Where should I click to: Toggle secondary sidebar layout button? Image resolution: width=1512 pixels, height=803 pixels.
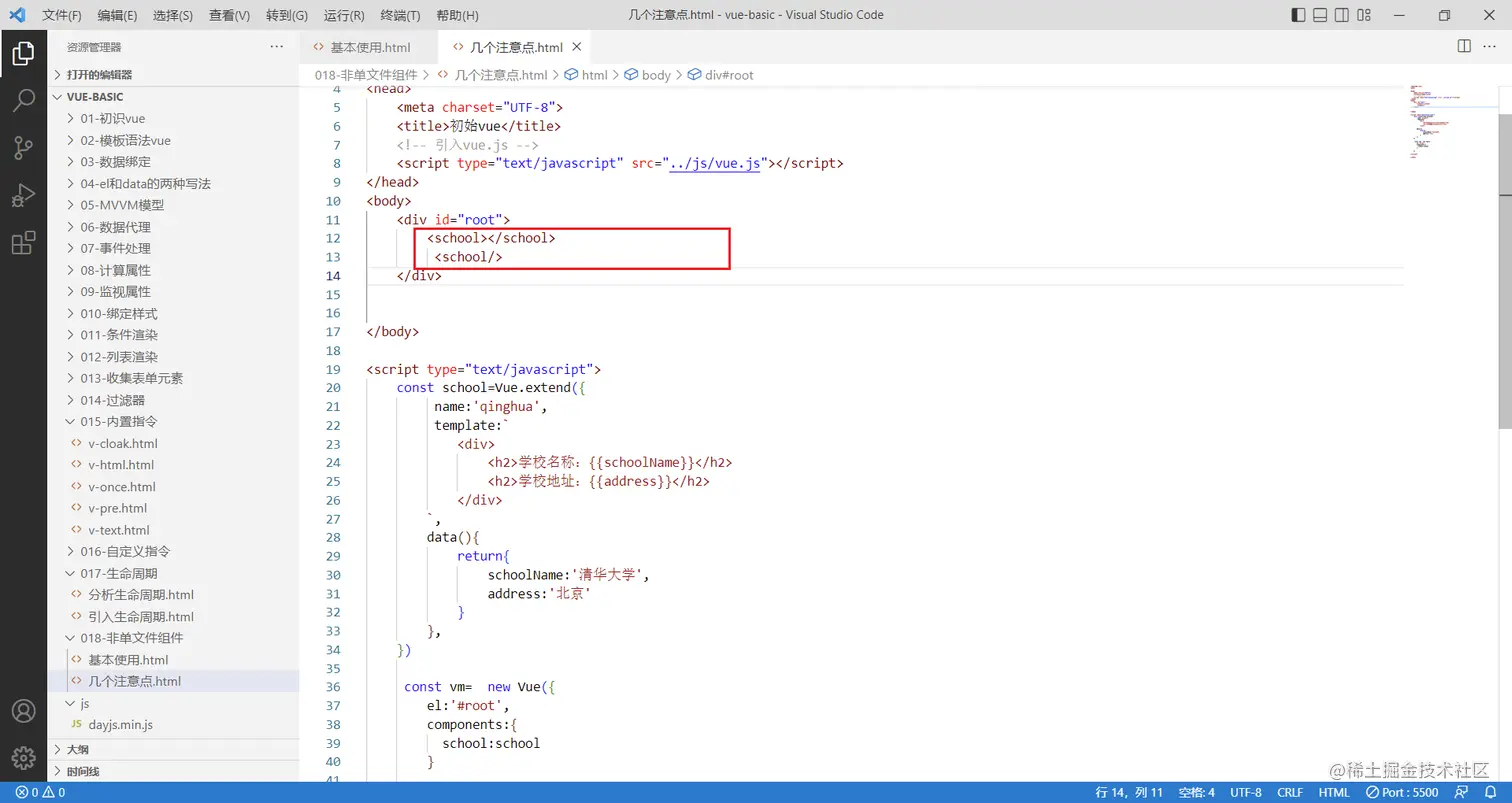[x=1342, y=15]
